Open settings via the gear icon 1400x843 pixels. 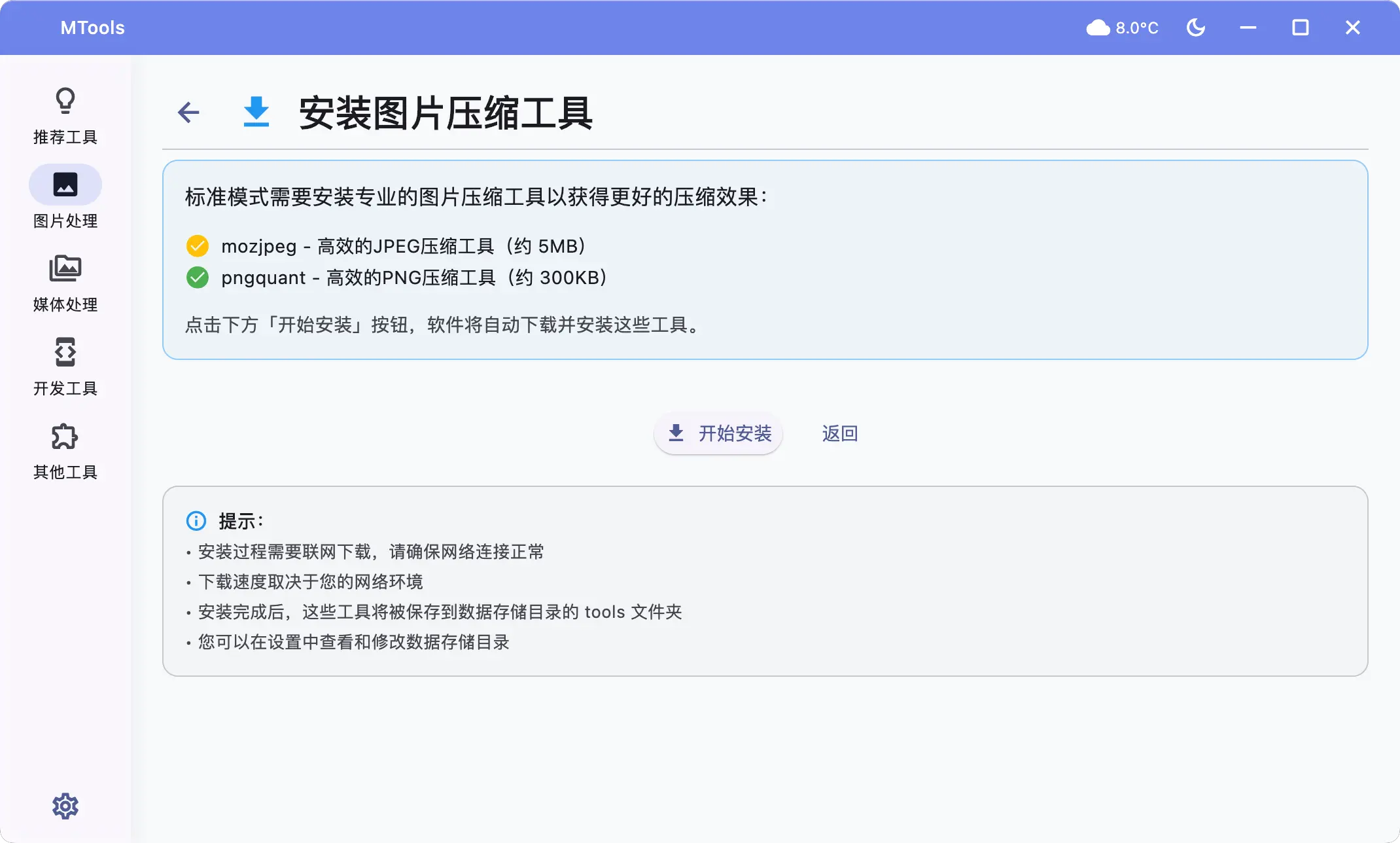tap(65, 806)
